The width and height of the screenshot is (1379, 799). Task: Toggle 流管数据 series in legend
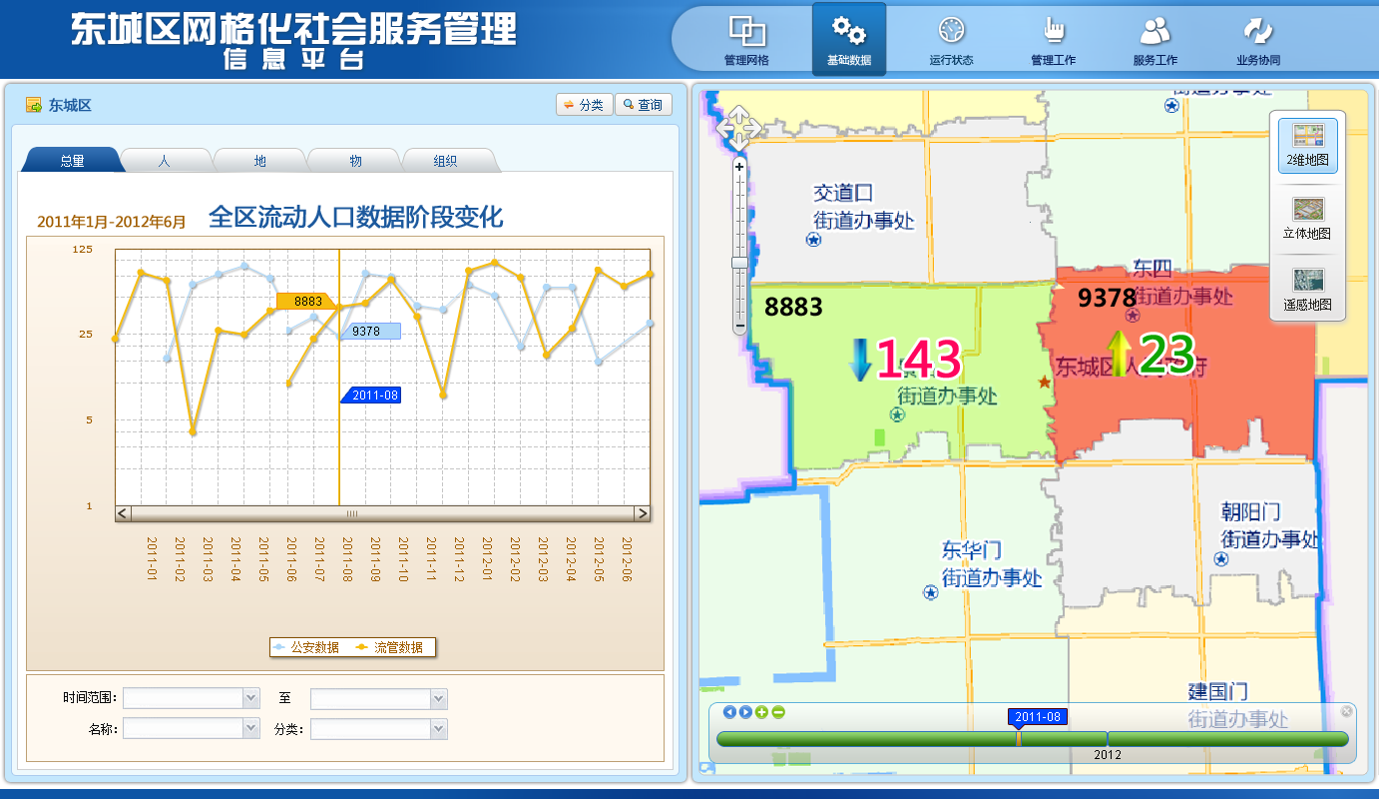click(x=390, y=648)
